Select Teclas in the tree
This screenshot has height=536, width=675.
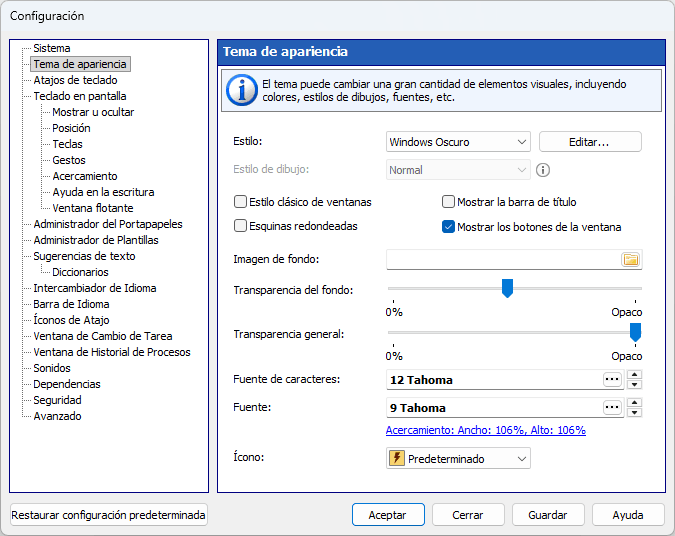[67, 144]
